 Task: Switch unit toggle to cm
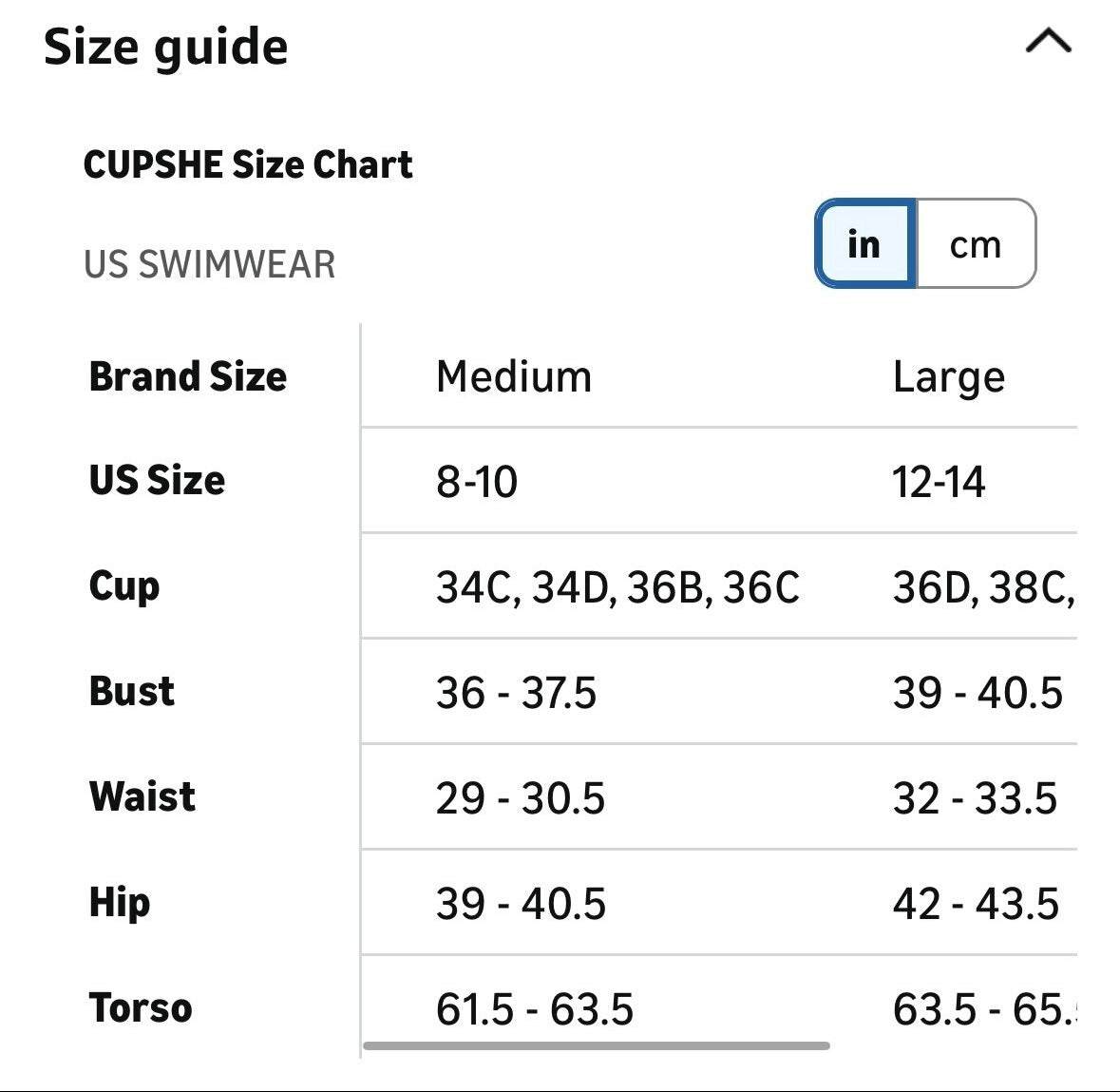pos(975,245)
